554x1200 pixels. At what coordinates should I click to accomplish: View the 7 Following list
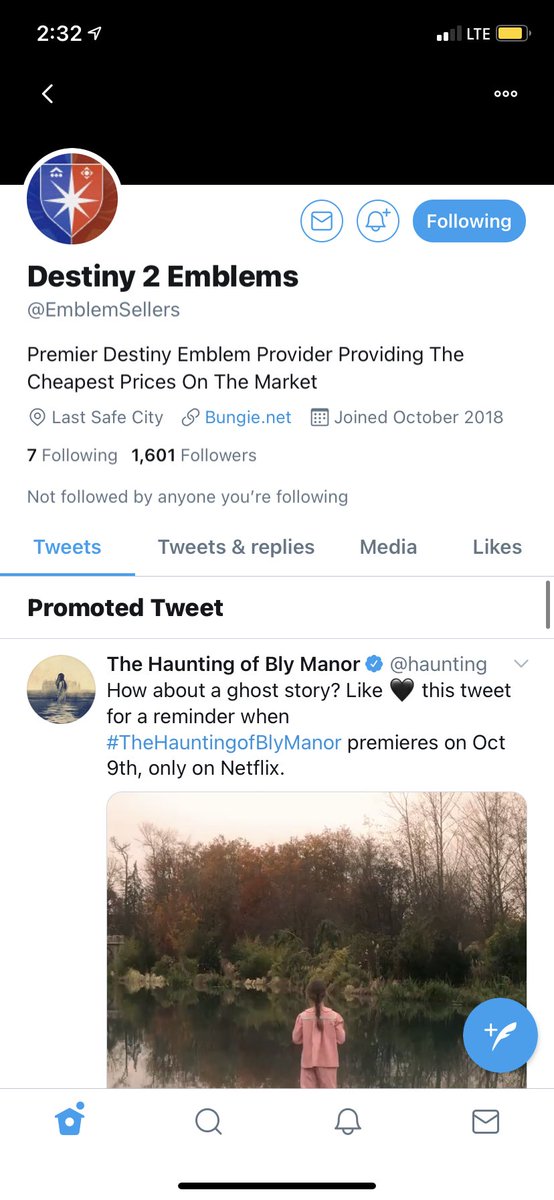(x=72, y=455)
